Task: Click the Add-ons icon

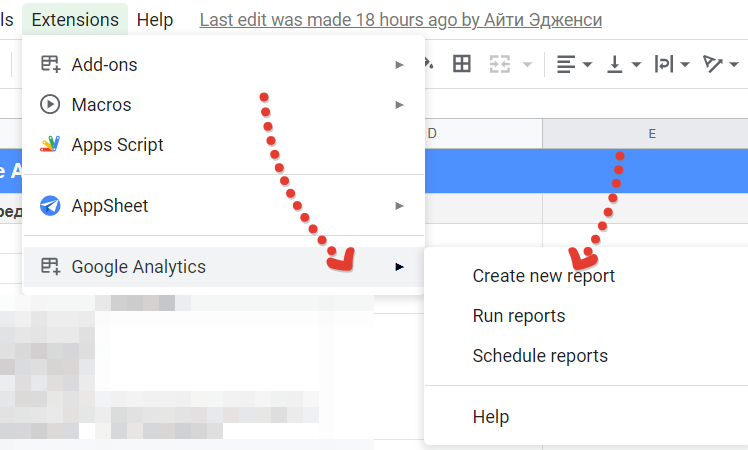Action: 50,64
